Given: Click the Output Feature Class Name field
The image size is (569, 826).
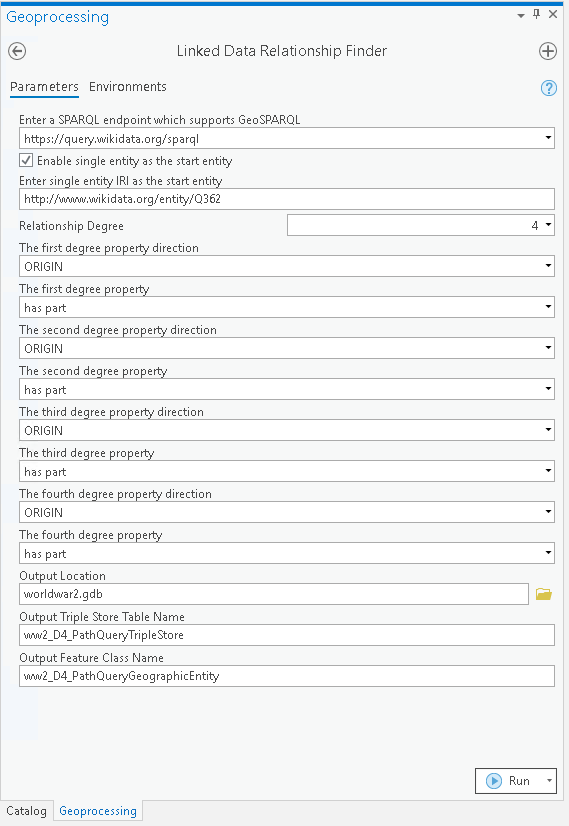Looking at the screenshot, I should (x=287, y=676).
